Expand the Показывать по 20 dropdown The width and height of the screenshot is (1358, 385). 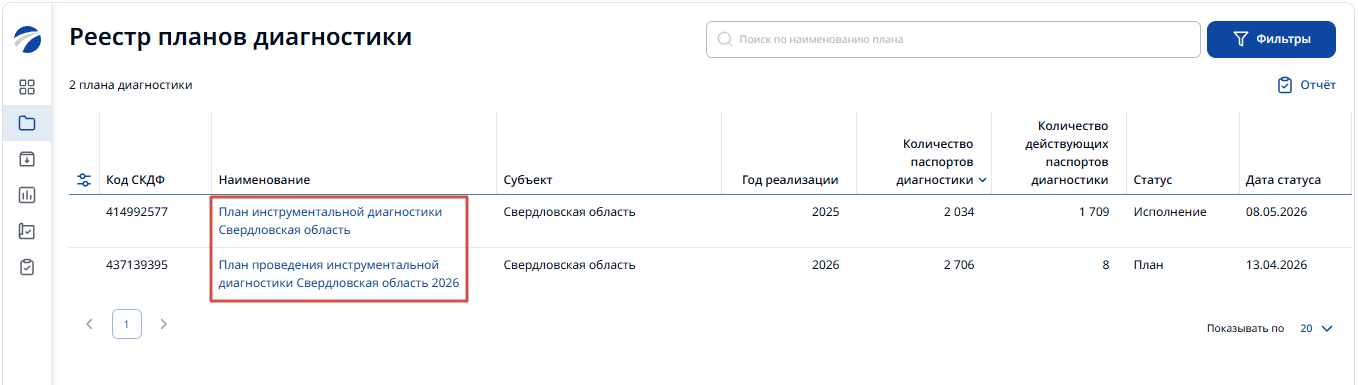(1317, 328)
